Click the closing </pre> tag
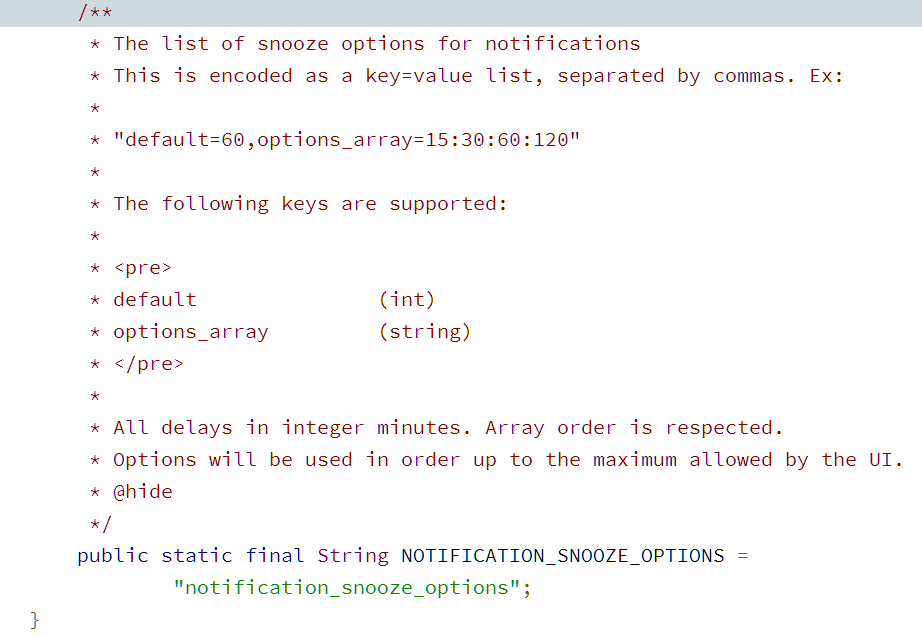 click(x=149, y=364)
